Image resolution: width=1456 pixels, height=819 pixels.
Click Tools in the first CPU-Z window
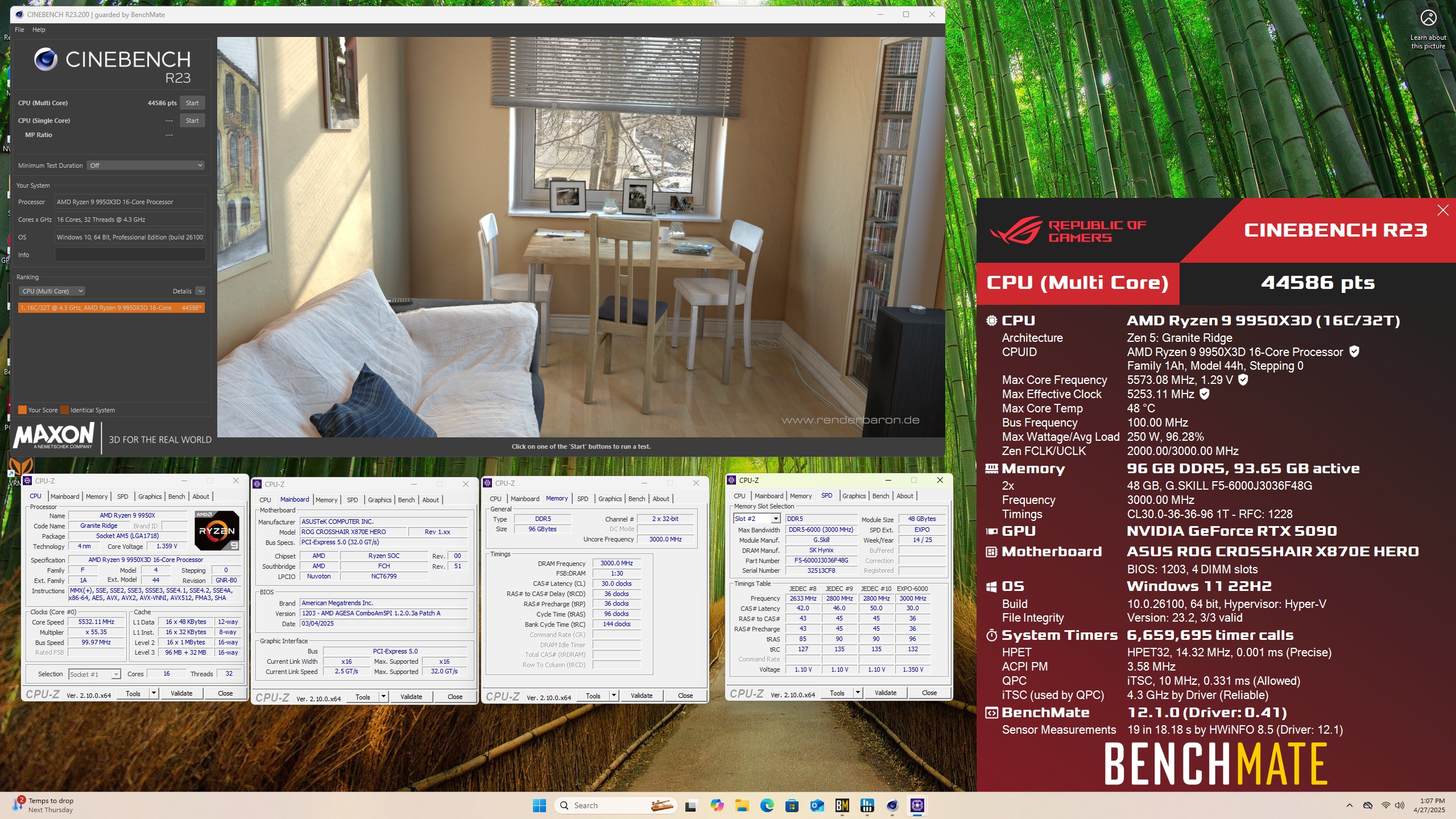[x=133, y=694]
